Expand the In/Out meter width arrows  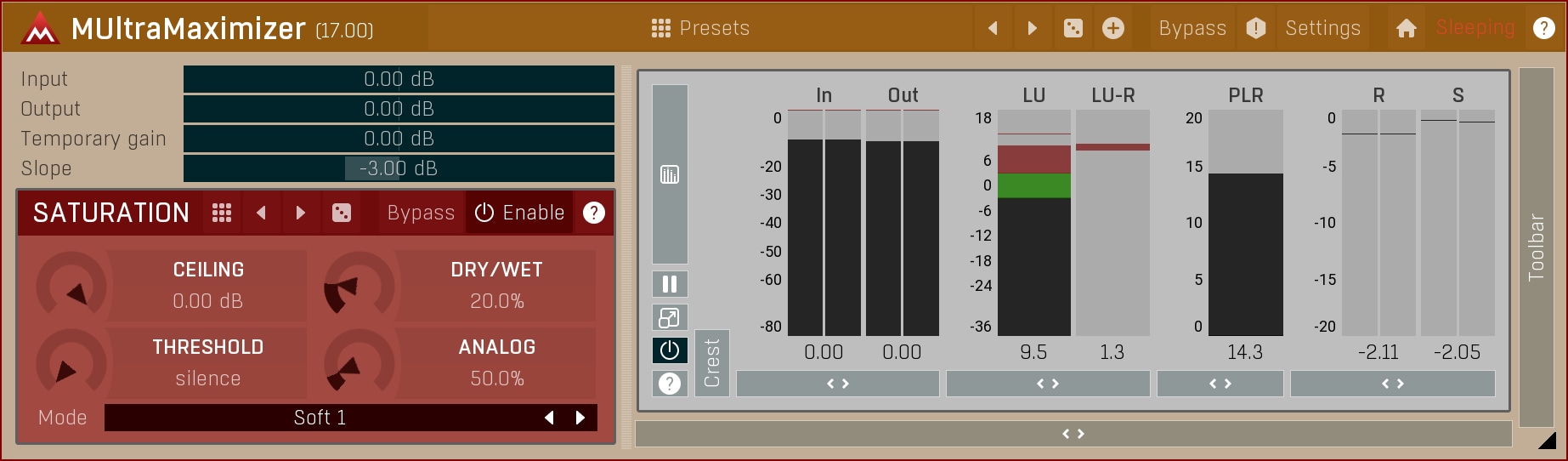[x=837, y=384]
